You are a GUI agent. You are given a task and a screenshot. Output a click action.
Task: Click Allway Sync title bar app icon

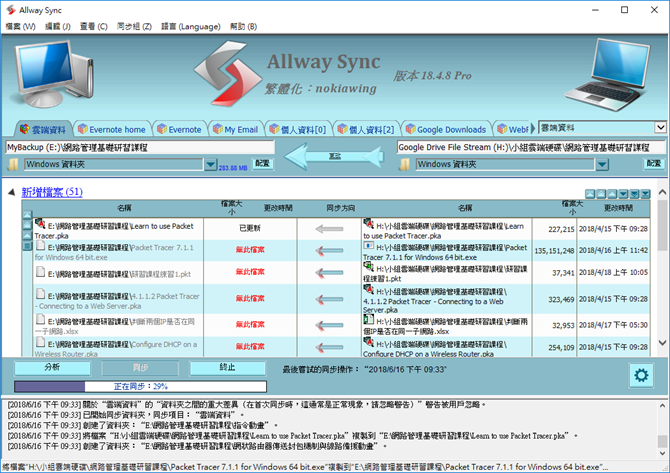click(x=10, y=10)
